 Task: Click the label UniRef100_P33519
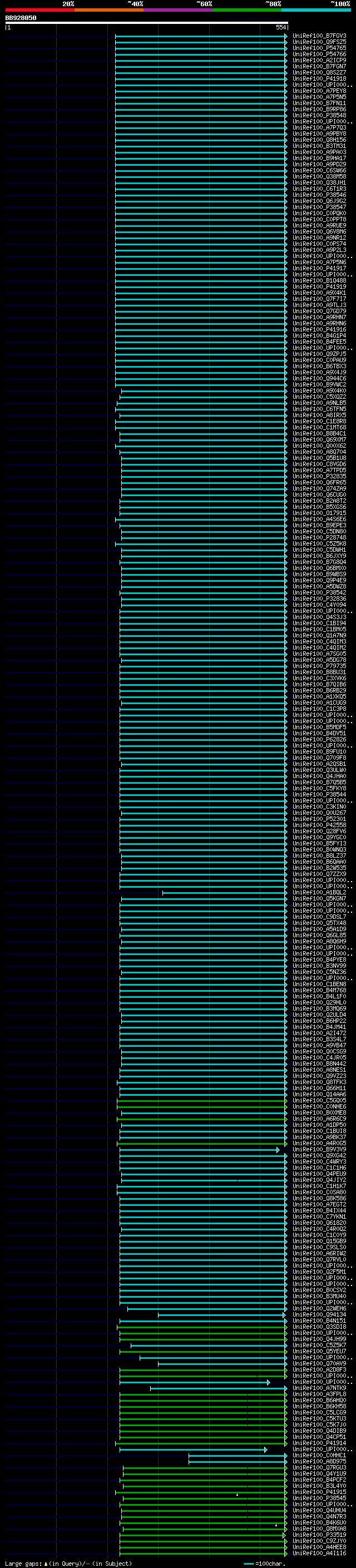[x=319, y=1535]
